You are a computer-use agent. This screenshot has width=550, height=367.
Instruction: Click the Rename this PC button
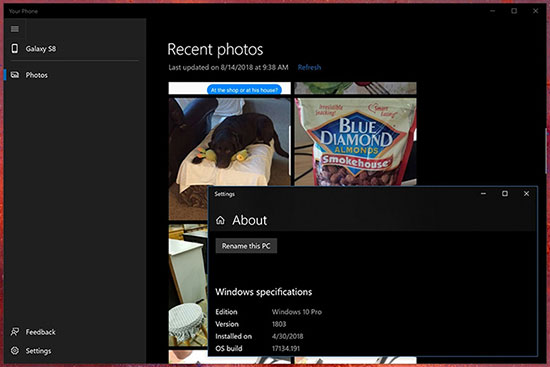(246, 246)
